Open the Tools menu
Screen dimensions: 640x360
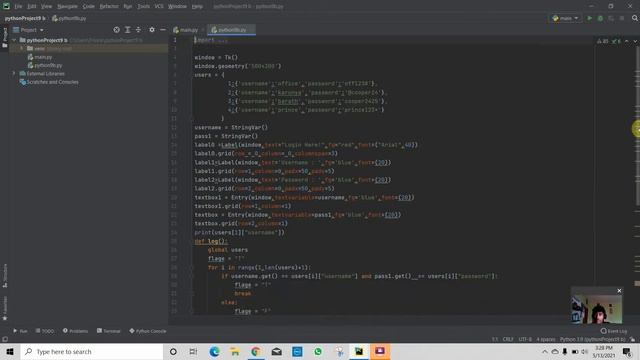tap(143, 7)
